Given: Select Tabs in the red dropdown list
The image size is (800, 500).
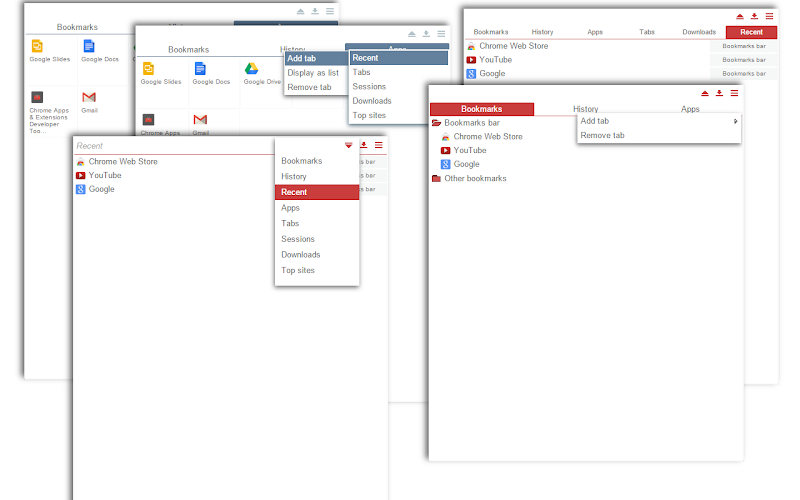Looking at the screenshot, I should coord(317,223).
